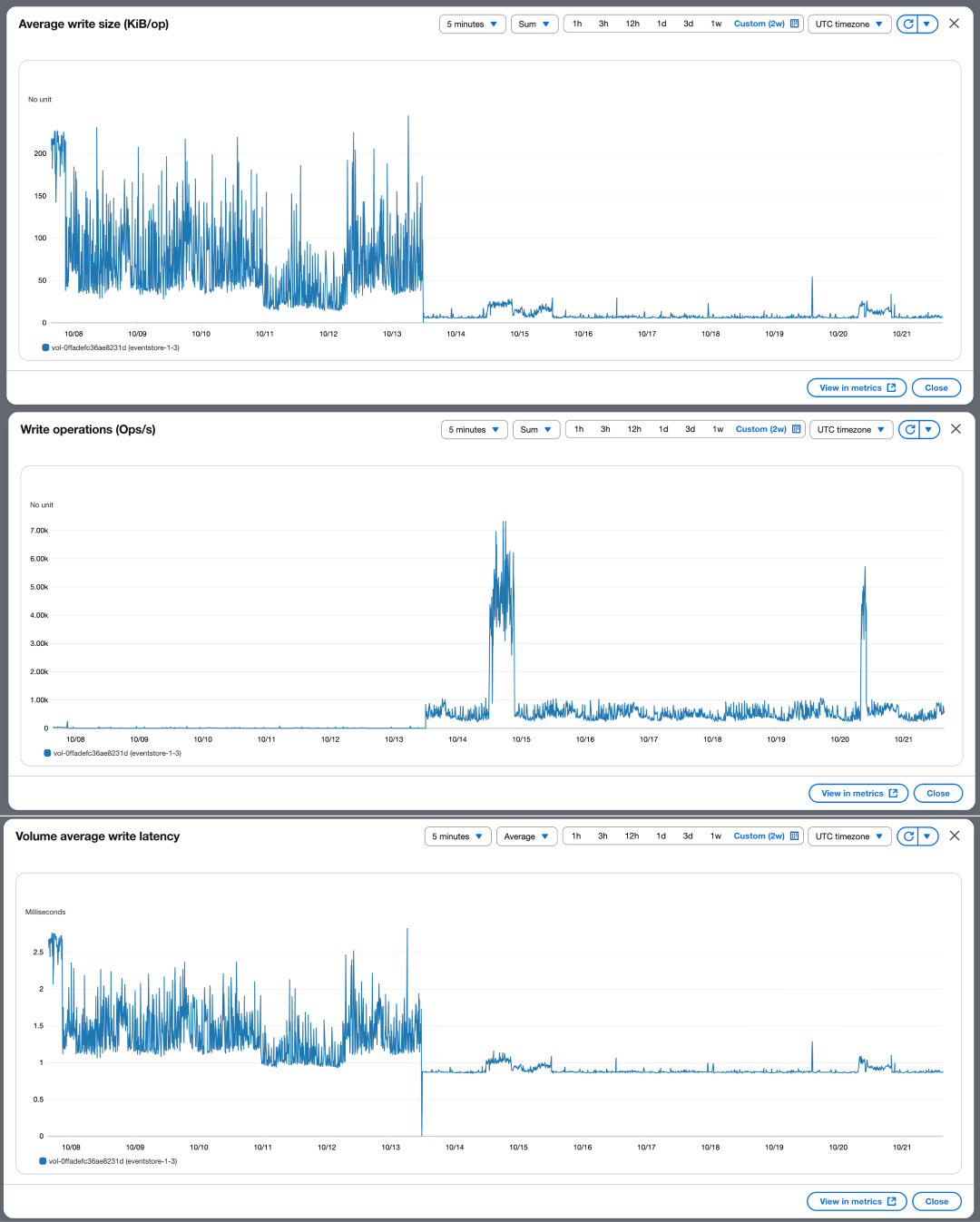This screenshot has height=1222, width=980.
Task: Toggle legend swatch in write latency chart
Action: click(x=44, y=1161)
